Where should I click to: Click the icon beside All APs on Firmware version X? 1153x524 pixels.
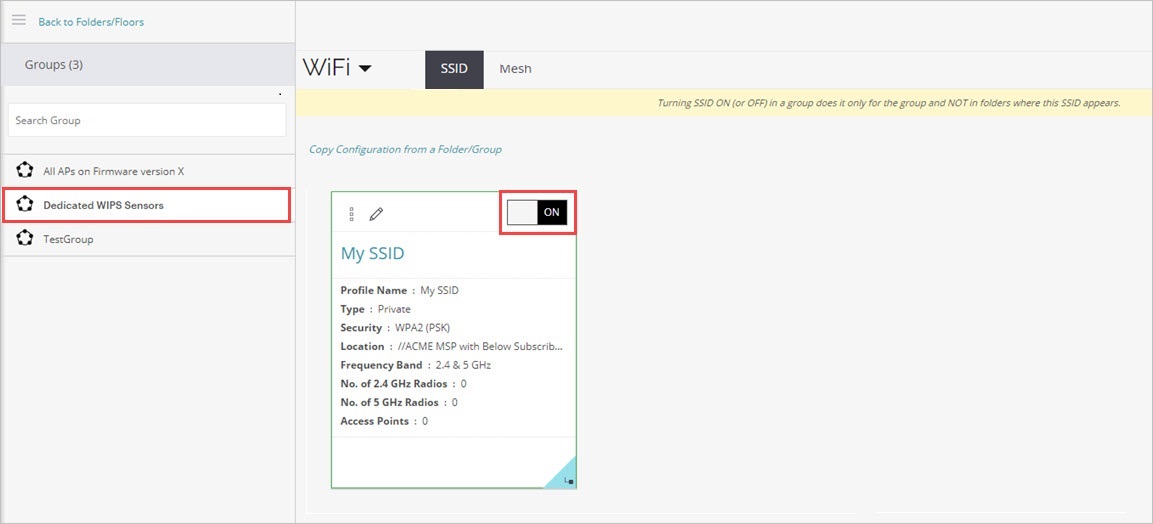pos(25,171)
